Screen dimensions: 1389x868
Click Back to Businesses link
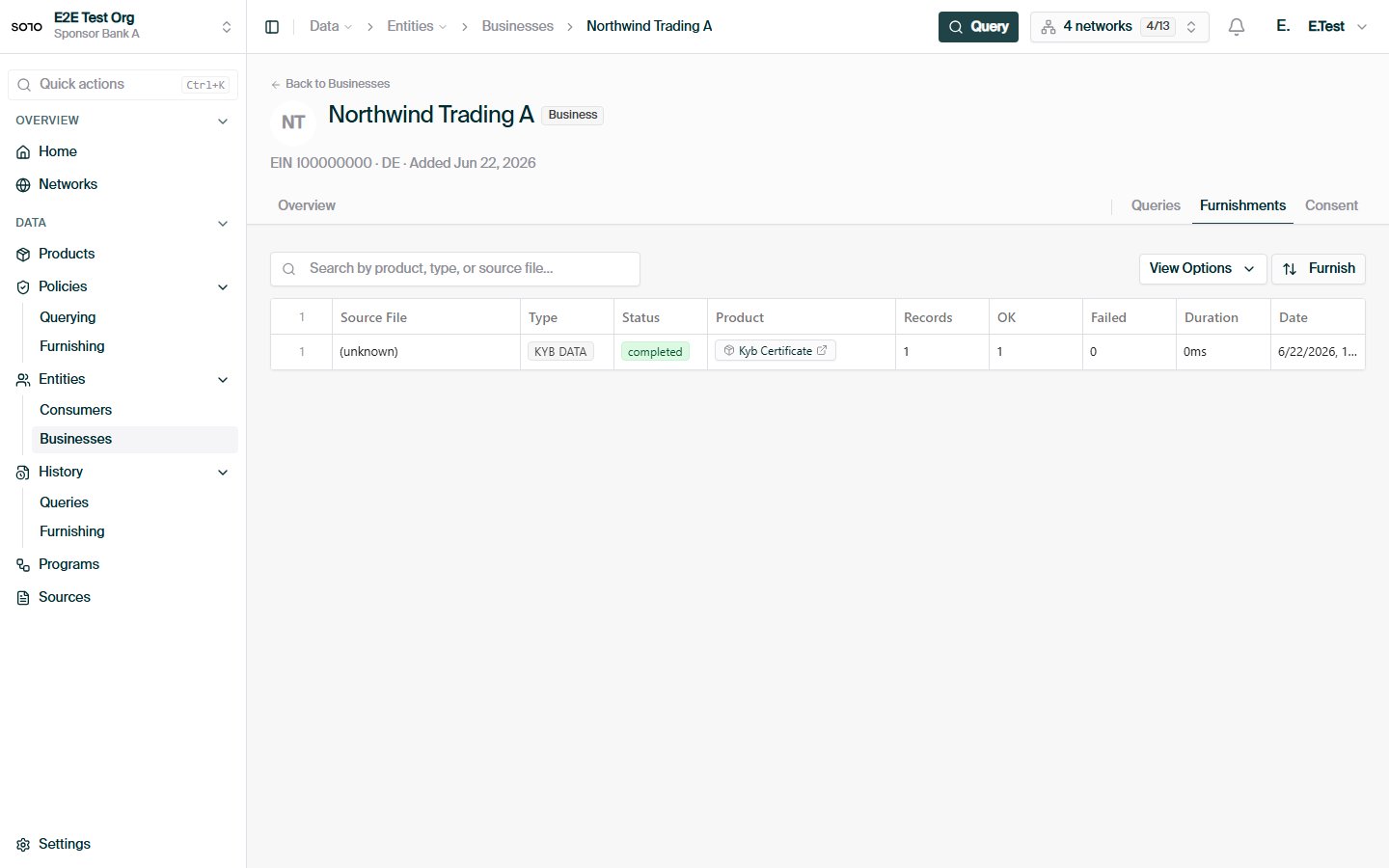(330, 84)
